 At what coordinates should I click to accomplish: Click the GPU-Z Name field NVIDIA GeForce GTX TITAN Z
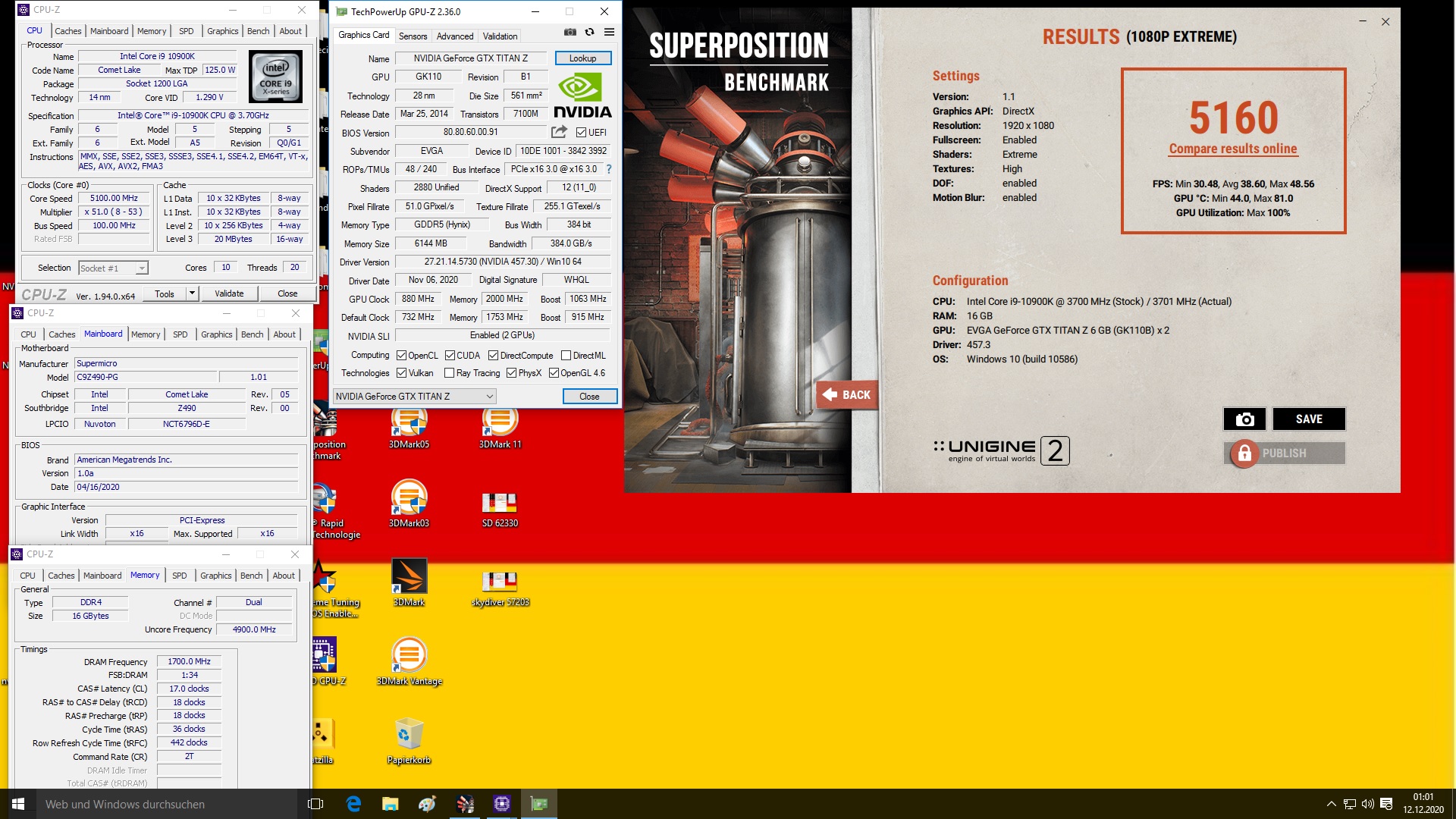[470, 58]
